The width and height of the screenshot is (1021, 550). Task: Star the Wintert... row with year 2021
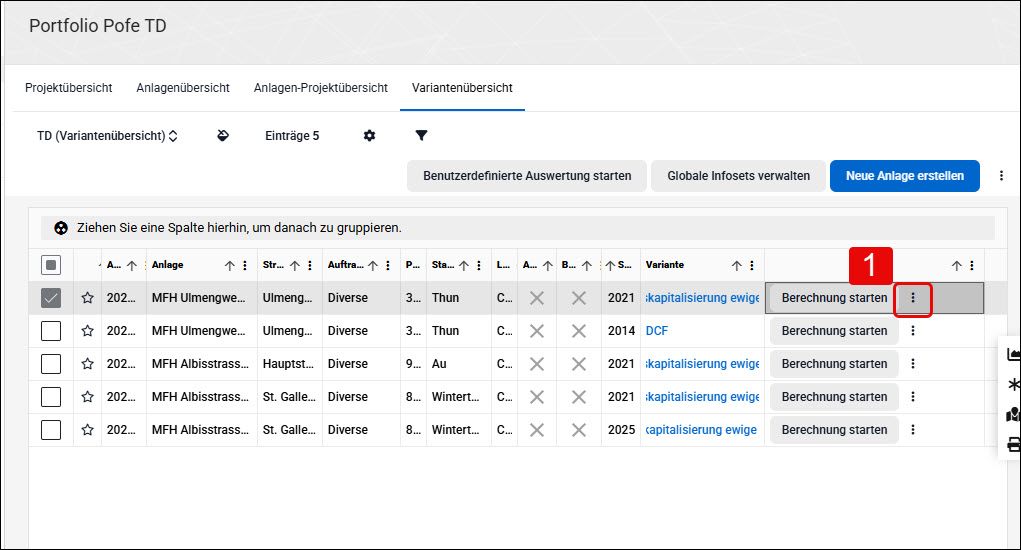87,397
